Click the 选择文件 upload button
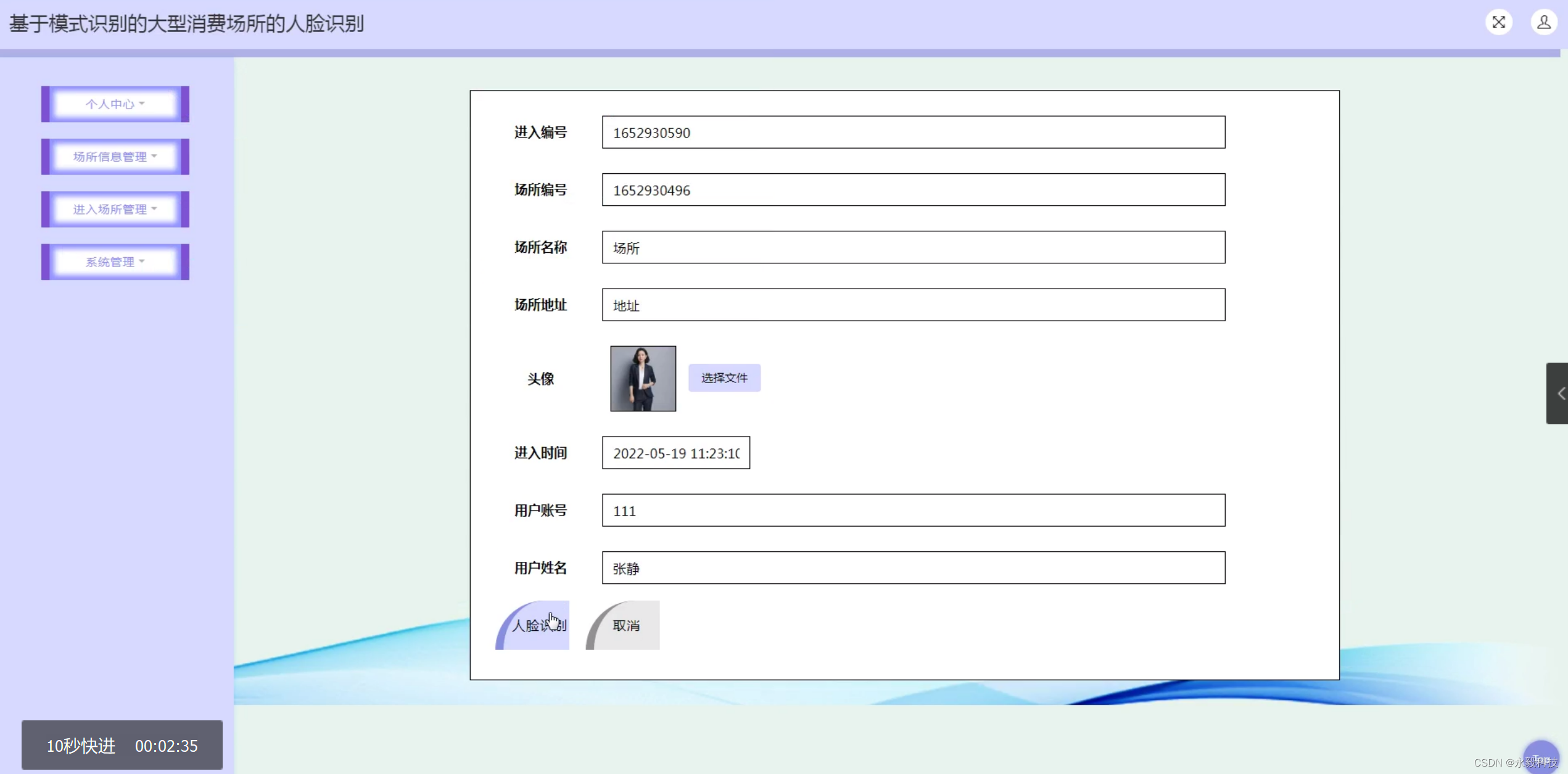Viewport: 1568px width, 774px height. 724,378
